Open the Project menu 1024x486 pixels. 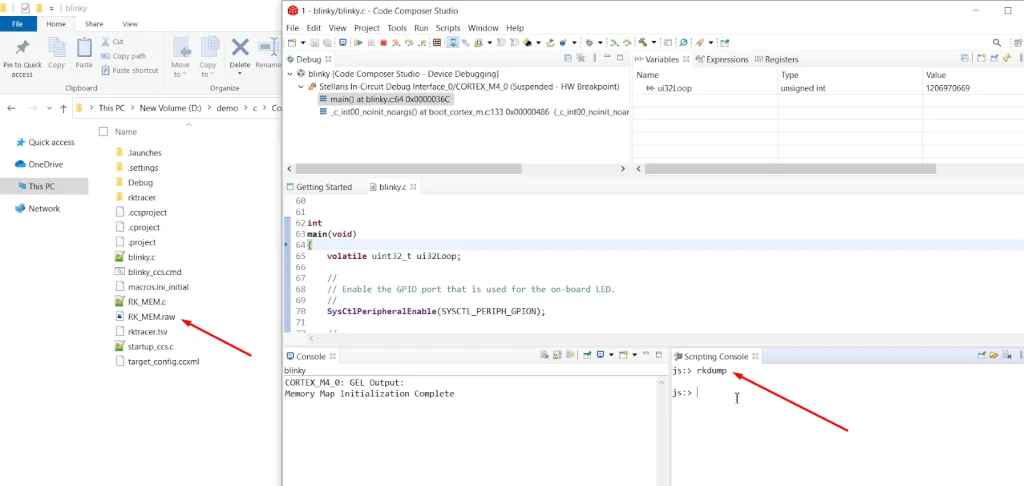point(367,28)
